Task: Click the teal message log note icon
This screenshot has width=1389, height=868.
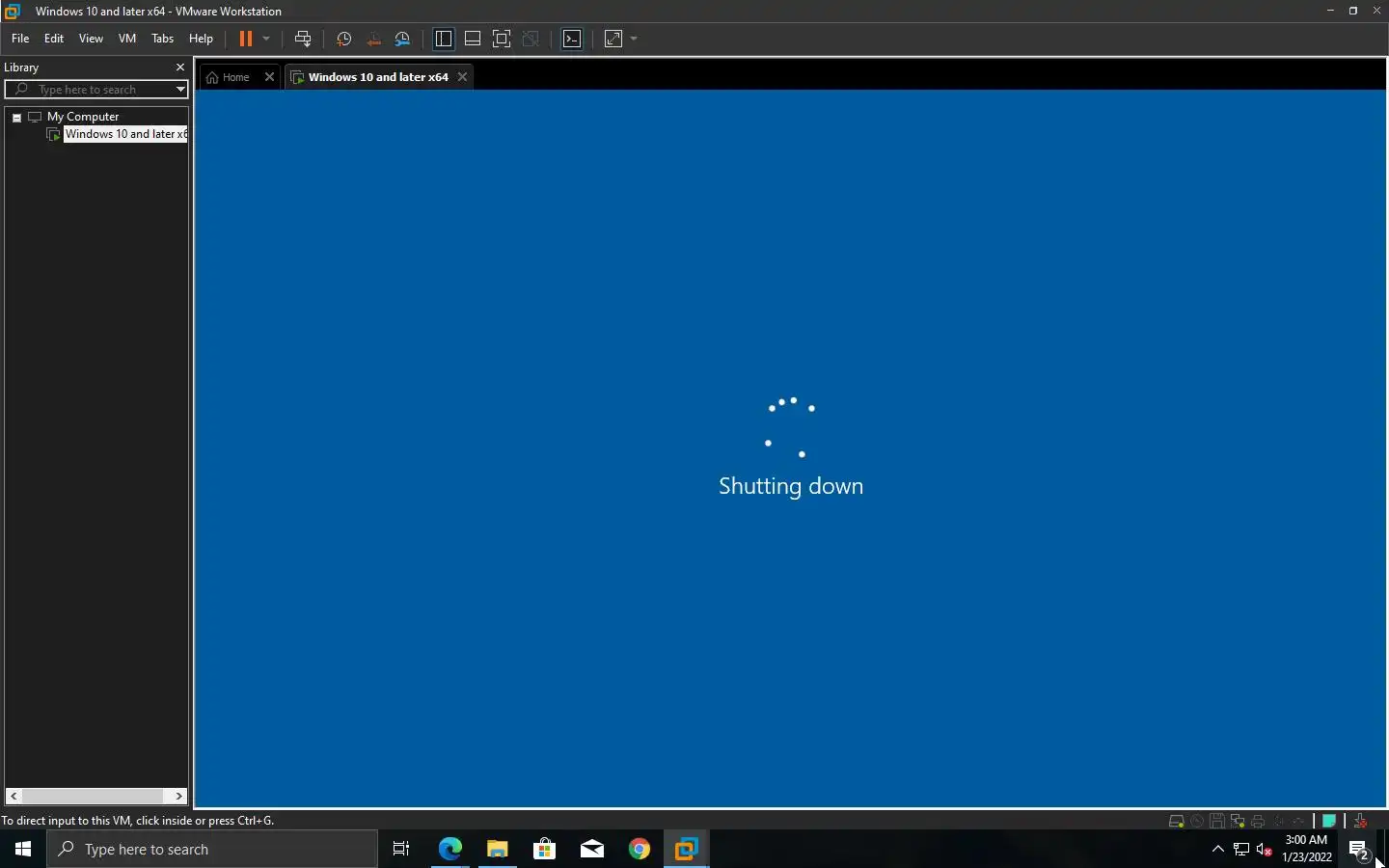Action: [1329, 822]
